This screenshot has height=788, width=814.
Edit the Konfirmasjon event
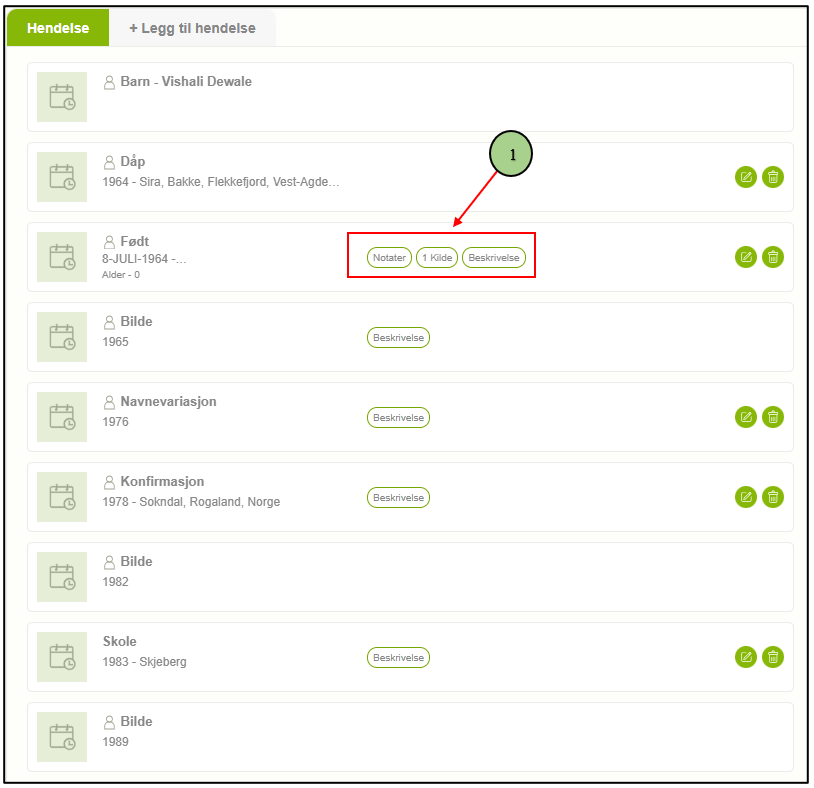pyautogui.click(x=745, y=497)
